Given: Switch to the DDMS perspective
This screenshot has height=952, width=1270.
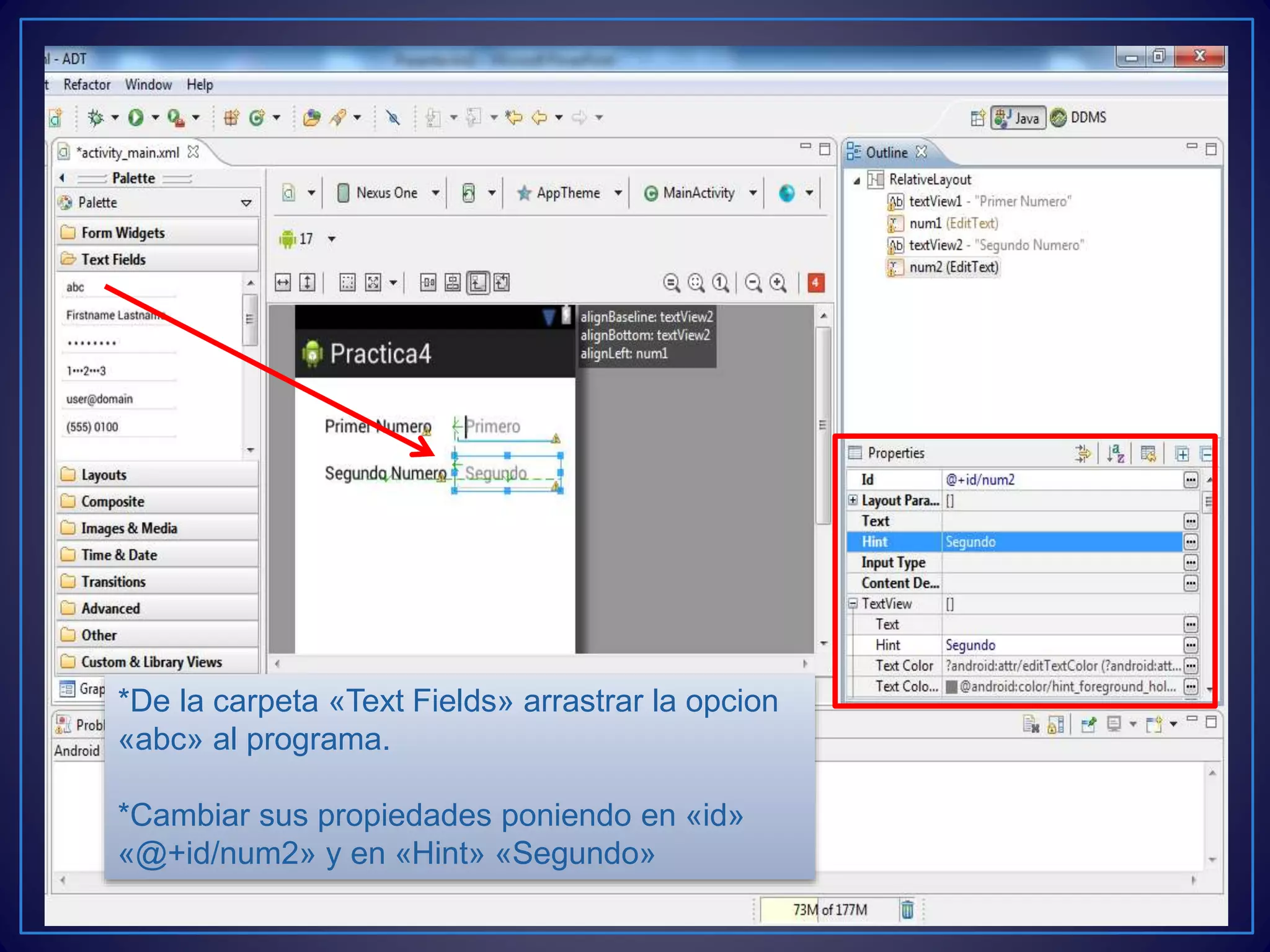Looking at the screenshot, I should click(1079, 118).
